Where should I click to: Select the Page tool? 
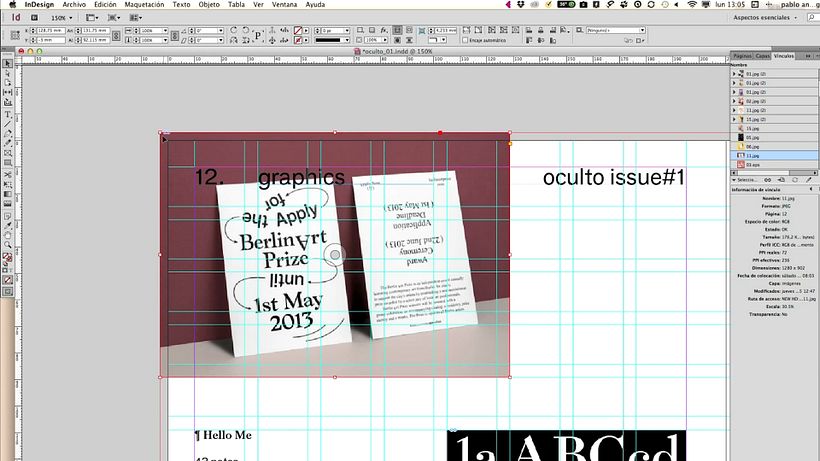pyautogui.click(x=8, y=83)
